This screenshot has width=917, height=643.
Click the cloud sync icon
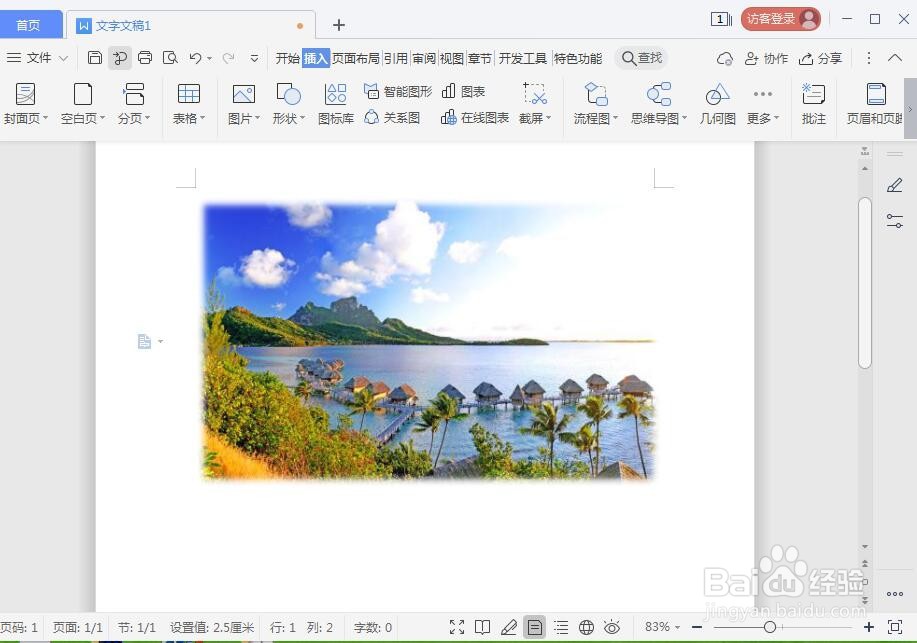coord(725,59)
